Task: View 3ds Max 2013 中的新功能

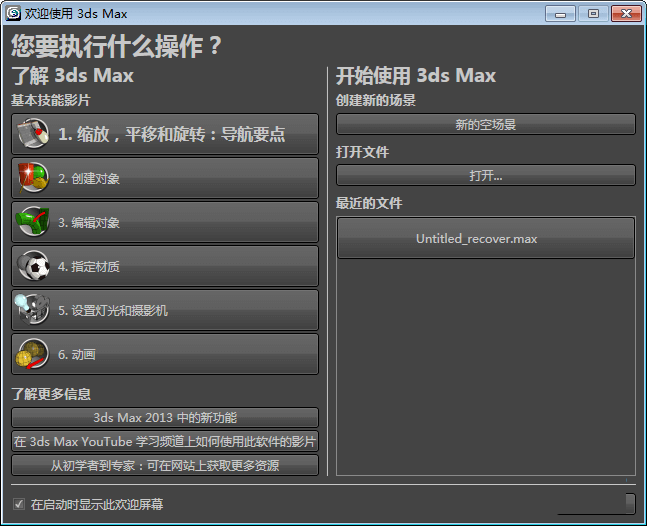Action: 165,417
